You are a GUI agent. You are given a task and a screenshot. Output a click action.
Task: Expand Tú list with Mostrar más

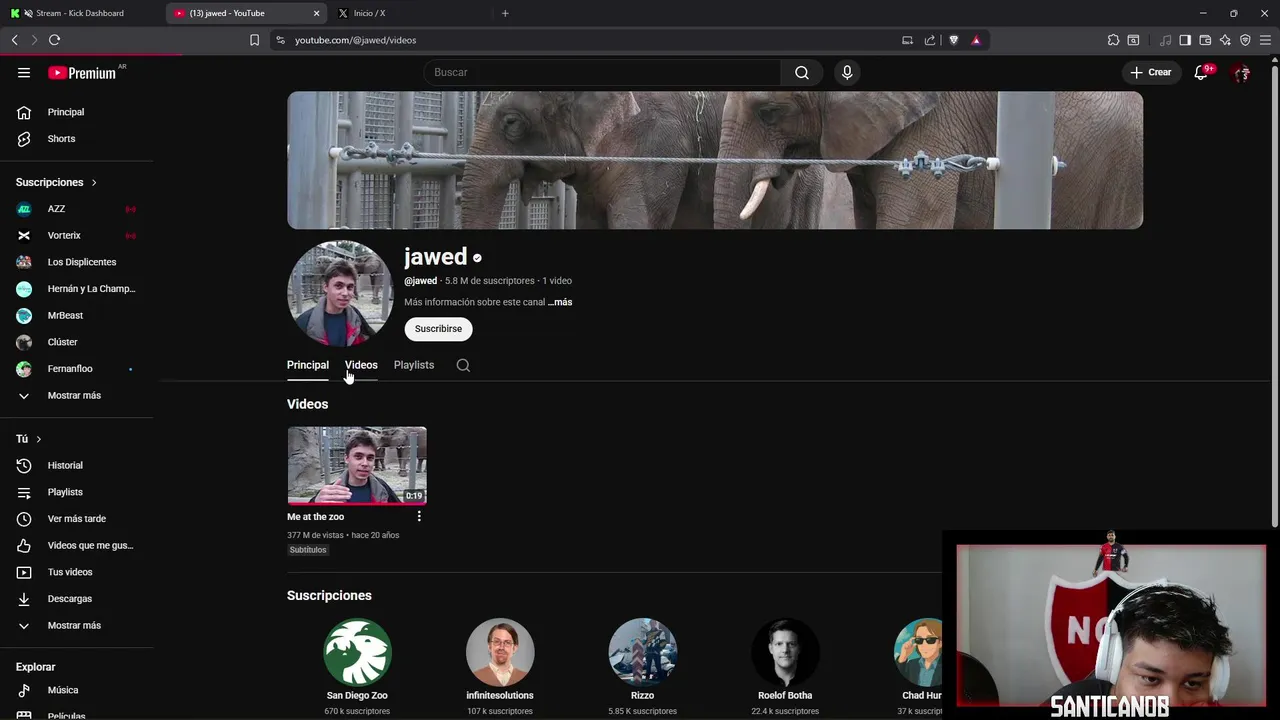coord(76,625)
